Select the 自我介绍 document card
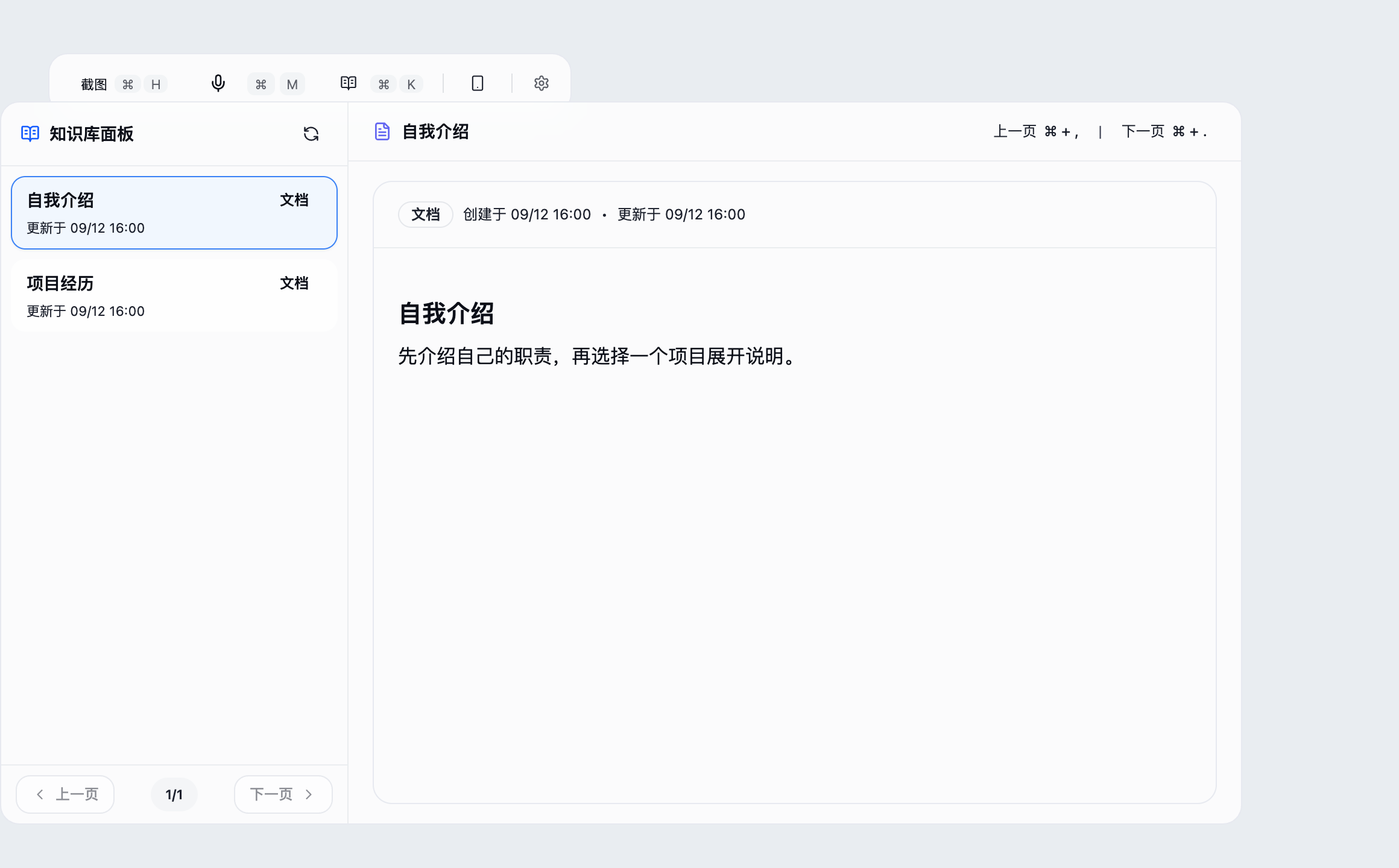The height and width of the screenshot is (868, 1399). pos(174,213)
